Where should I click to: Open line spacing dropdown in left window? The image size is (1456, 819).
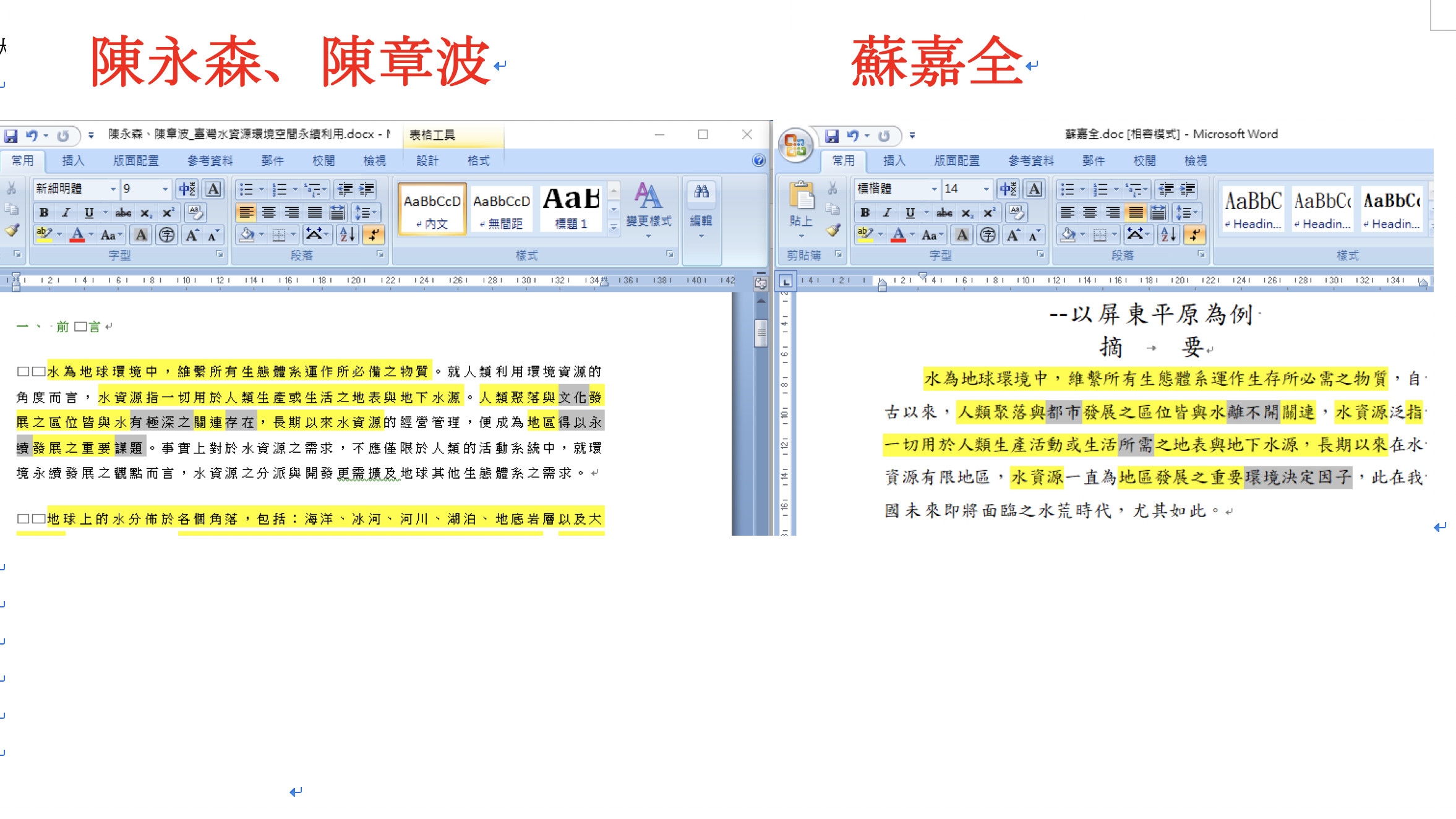(x=365, y=213)
